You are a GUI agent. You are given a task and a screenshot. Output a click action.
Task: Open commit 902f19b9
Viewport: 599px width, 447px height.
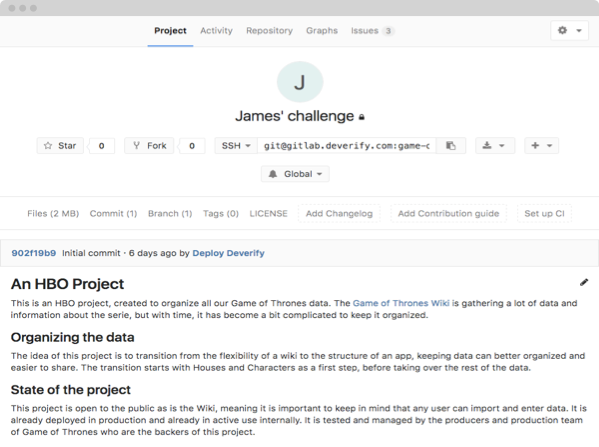click(x=34, y=253)
